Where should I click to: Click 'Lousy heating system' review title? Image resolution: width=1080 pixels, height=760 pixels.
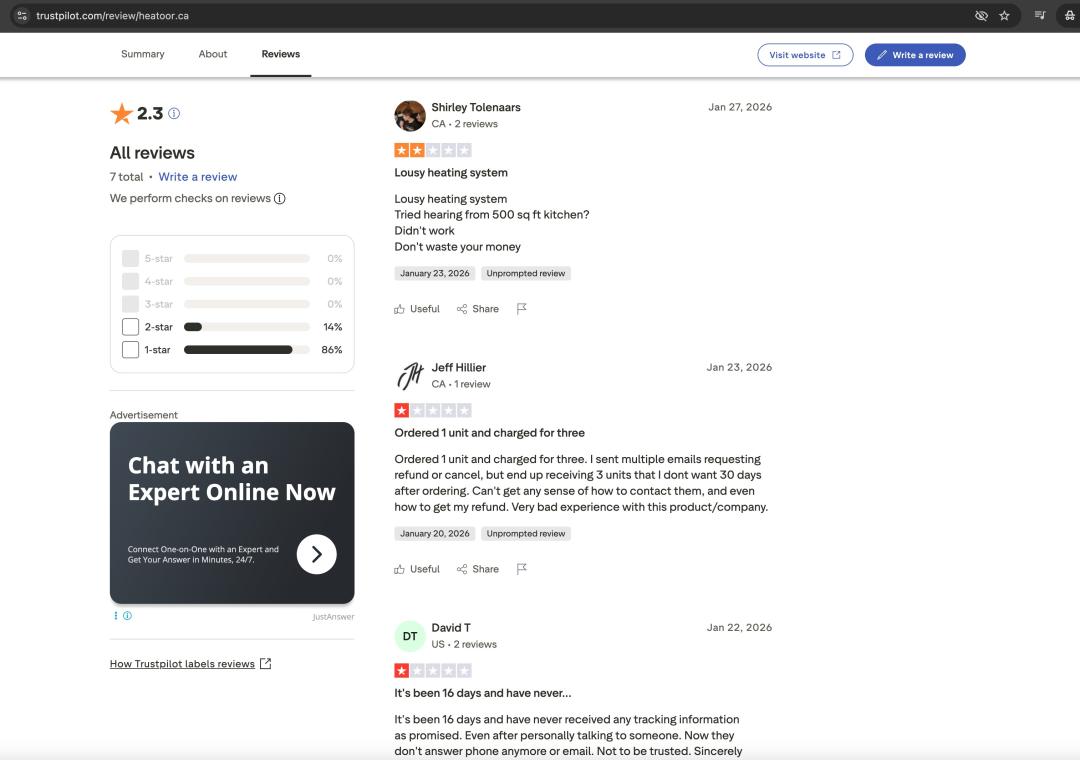451,173
